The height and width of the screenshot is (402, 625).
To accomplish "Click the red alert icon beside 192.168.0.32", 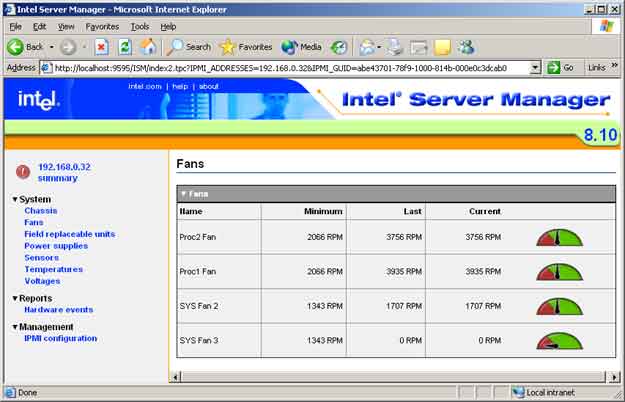I will (x=22, y=172).
